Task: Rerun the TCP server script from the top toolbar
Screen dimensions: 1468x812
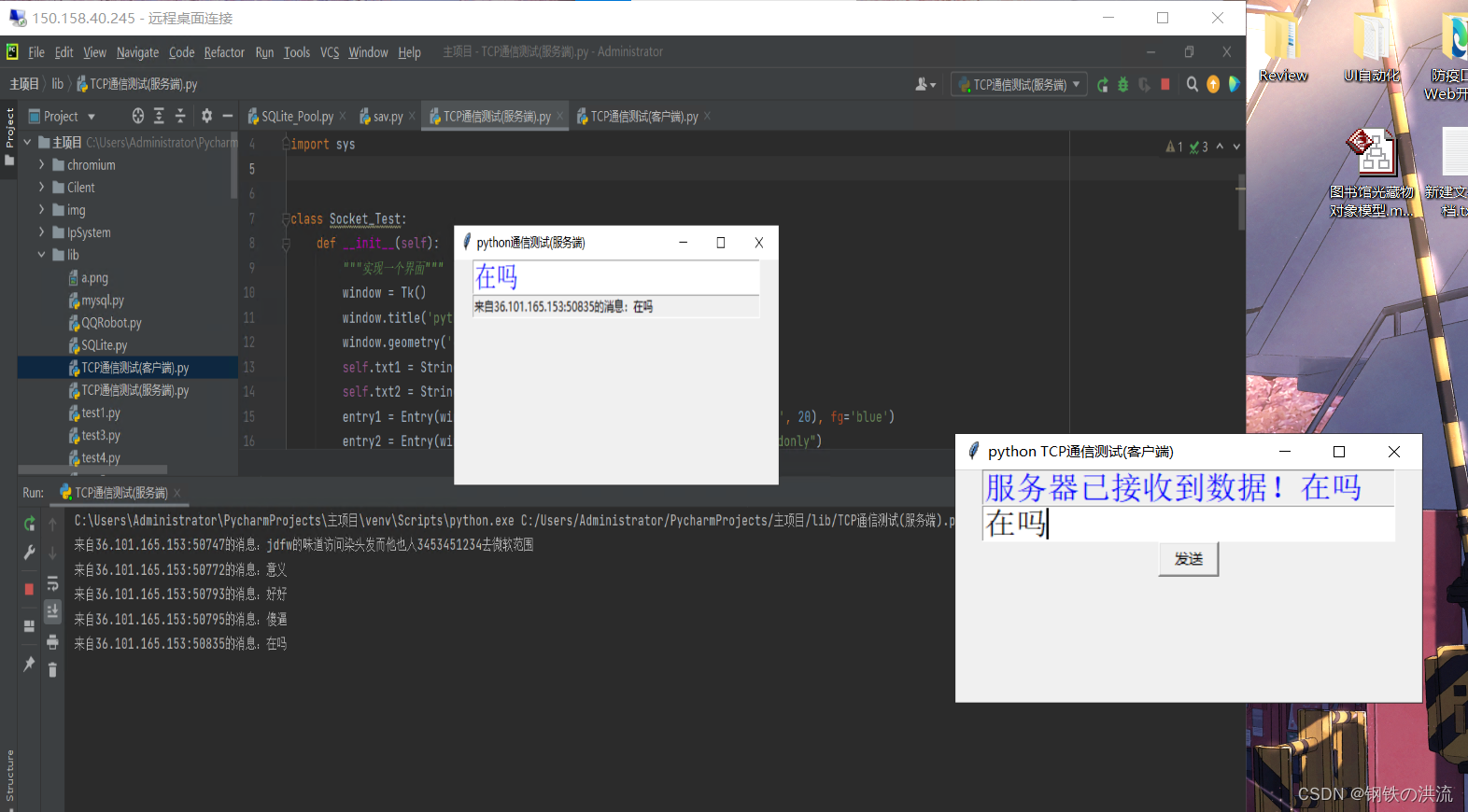Action: [x=1103, y=85]
